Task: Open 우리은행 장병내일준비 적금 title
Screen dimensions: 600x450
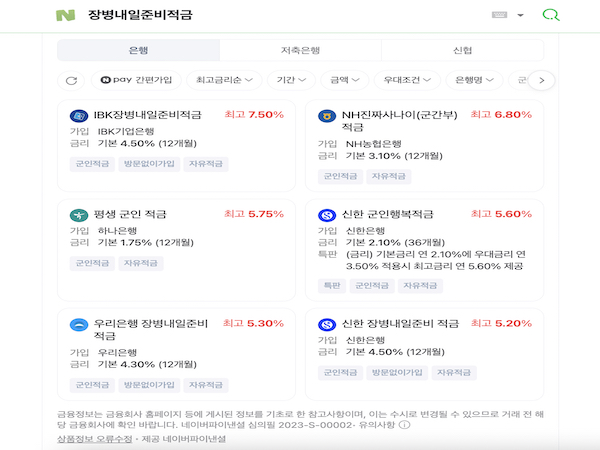Action: [151, 329]
